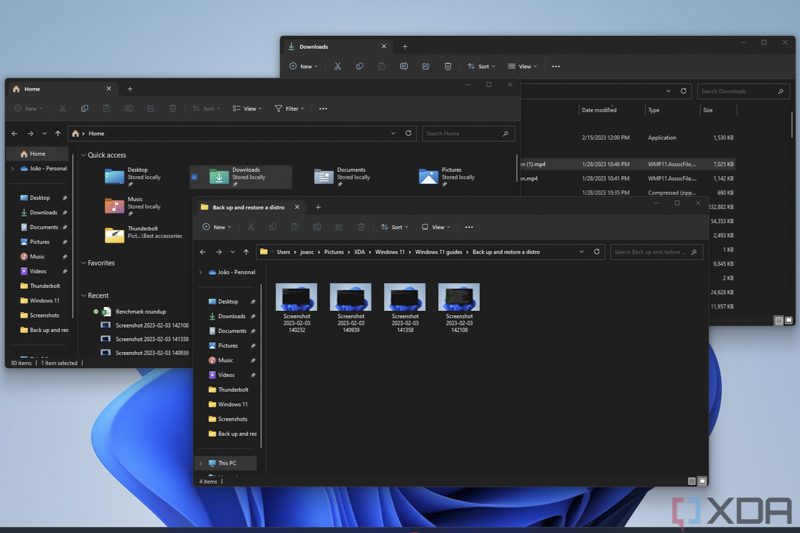The image size is (800, 533).
Task: Open View dropdown in Home window
Action: [247, 109]
